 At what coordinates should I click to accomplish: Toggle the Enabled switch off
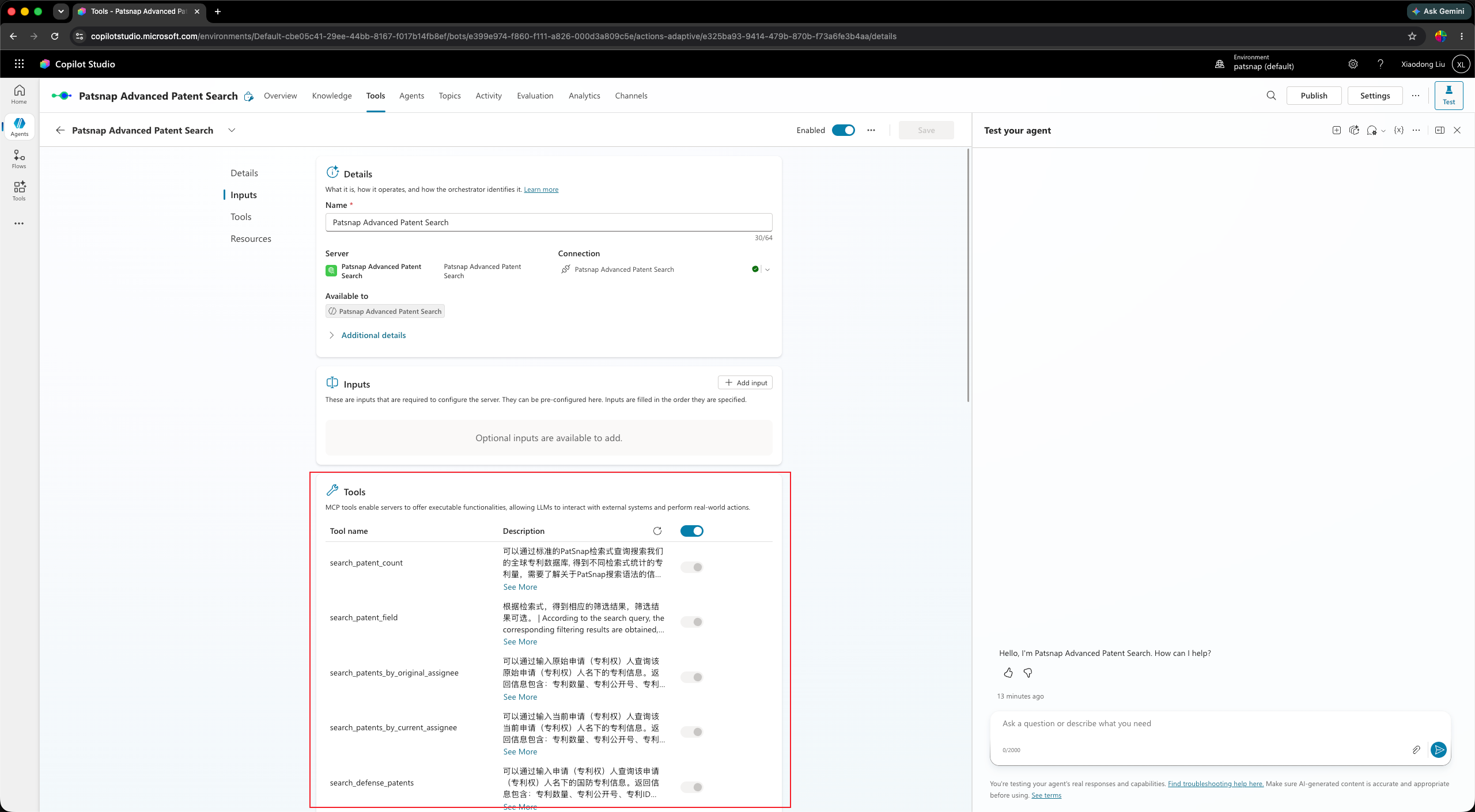coord(844,130)
